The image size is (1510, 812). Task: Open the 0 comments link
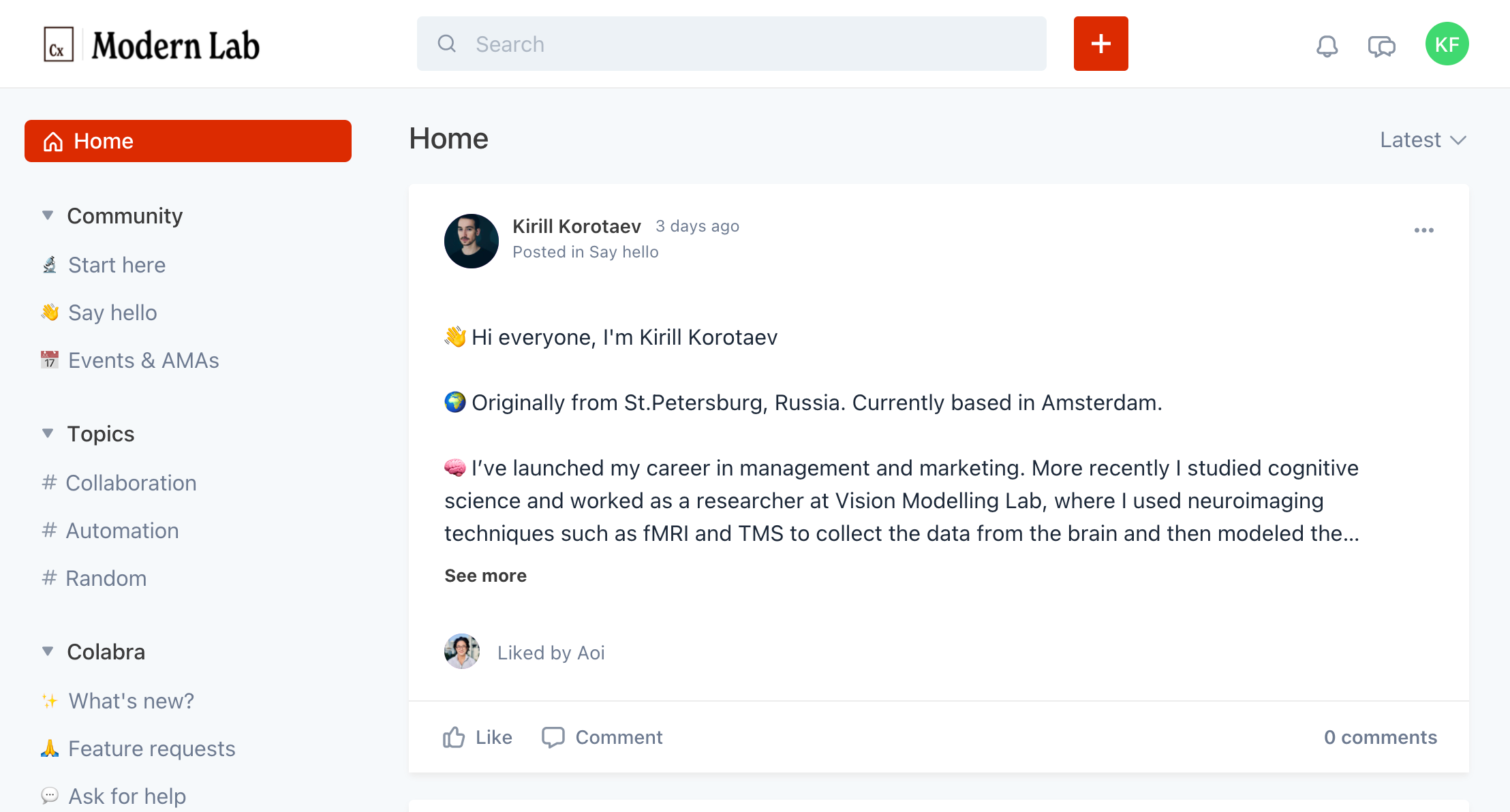click(1380, 737)
